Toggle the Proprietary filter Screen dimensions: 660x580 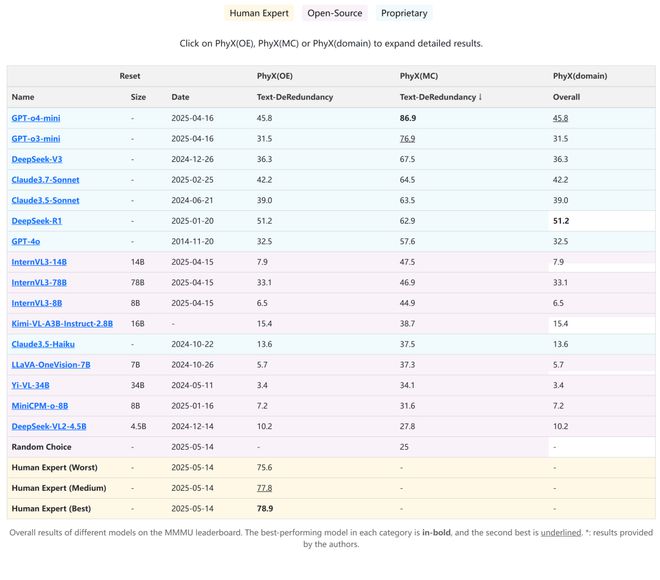[x=403, y=13]
